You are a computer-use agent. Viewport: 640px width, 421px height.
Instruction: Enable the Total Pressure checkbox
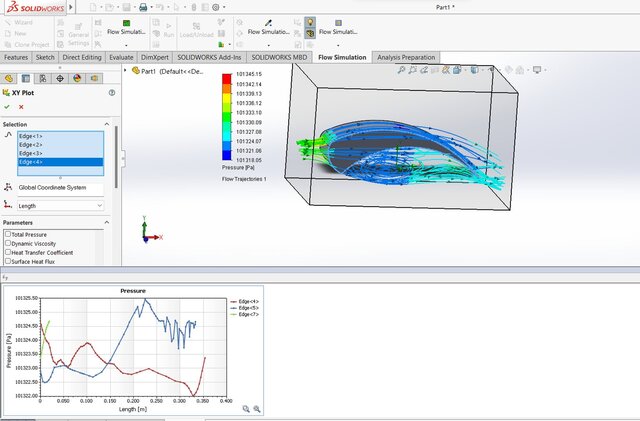[x=8, y=234]
